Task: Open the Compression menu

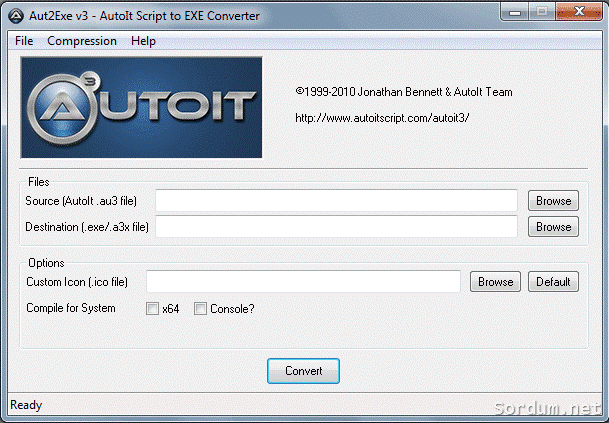Action: (x=82, y=41)
